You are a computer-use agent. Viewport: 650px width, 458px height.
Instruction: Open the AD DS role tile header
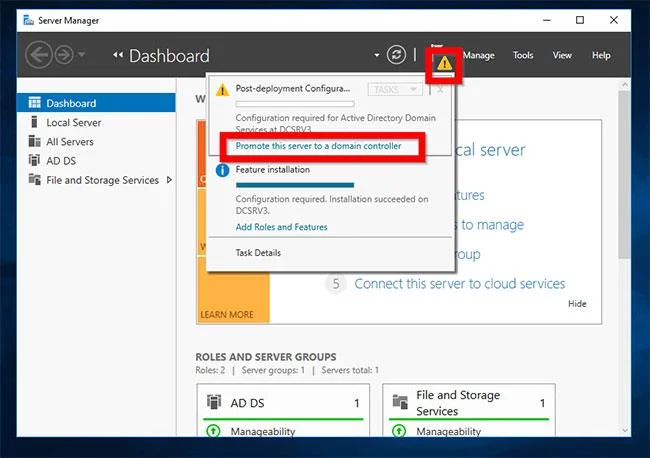click(x=283, y=402)
